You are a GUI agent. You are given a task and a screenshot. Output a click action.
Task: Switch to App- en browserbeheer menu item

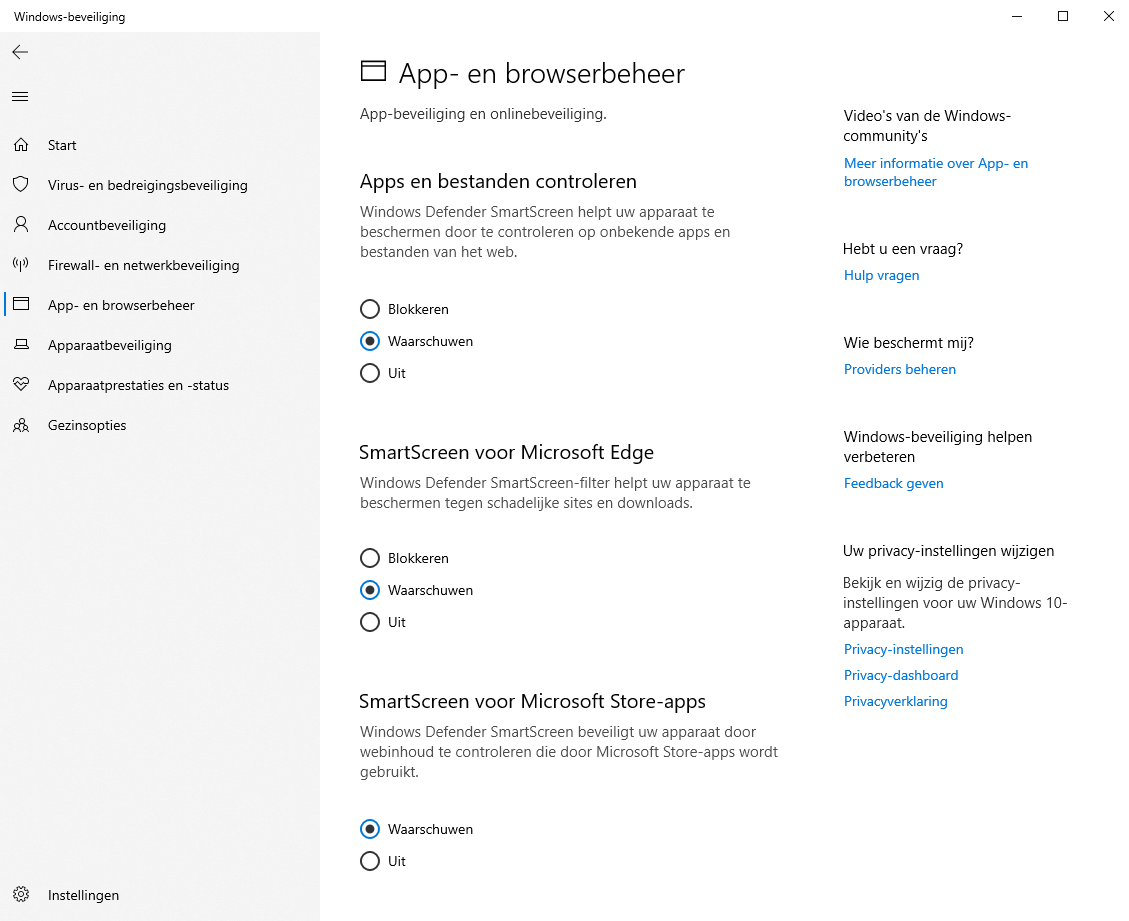pyautogui.click(x=121, y=305)
